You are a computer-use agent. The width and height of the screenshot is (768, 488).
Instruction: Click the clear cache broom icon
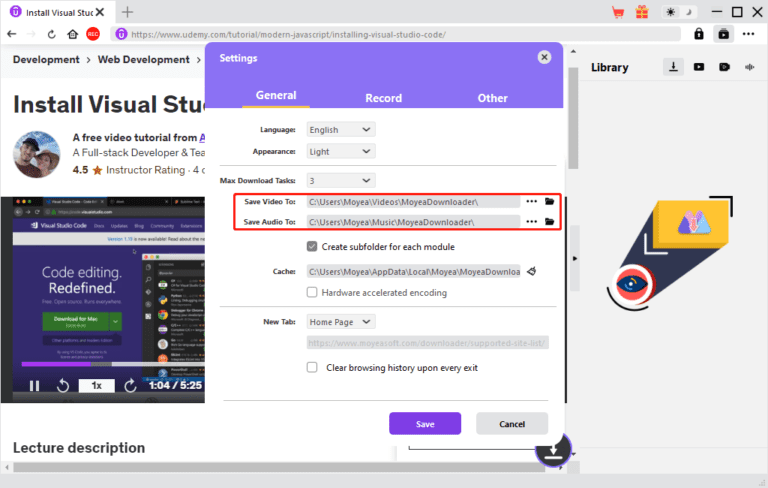pos(532,271)
